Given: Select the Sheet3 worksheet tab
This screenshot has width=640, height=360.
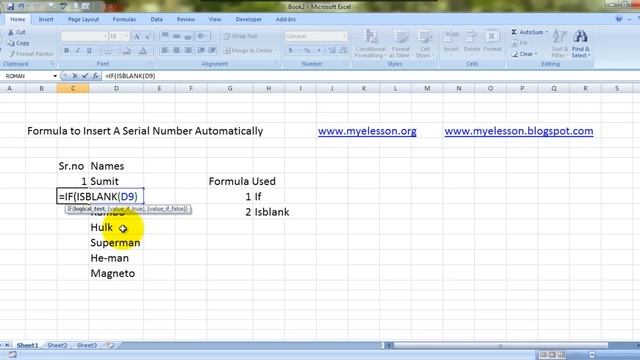Looking at the screenshot, I should tap(87, 345).
